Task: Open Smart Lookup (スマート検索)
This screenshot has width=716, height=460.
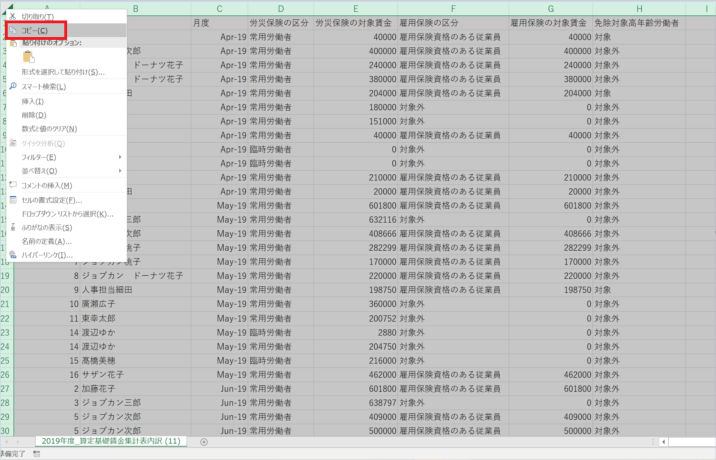Action: (67, 86)
